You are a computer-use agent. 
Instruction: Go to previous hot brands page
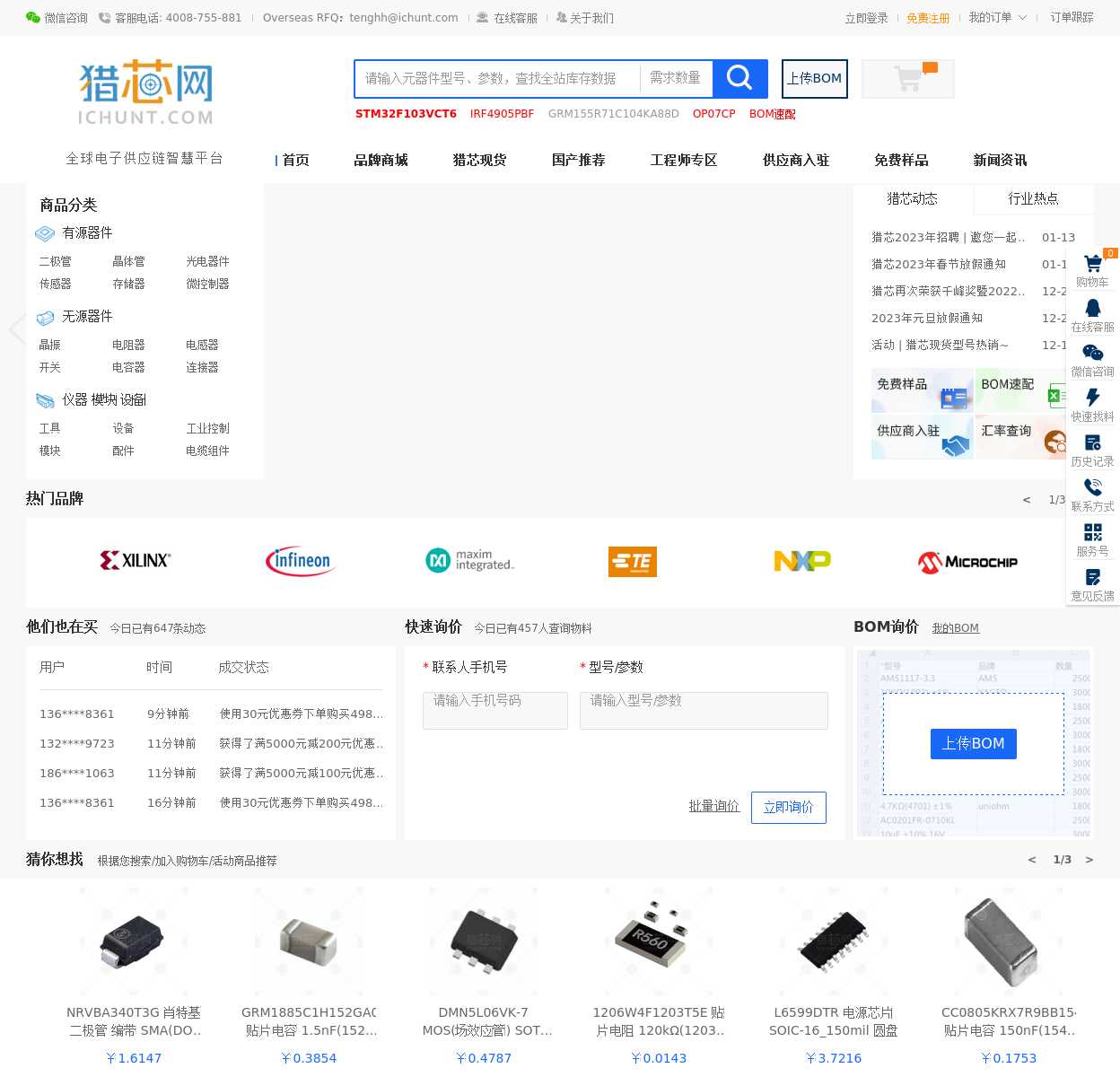pos(1027,500)
